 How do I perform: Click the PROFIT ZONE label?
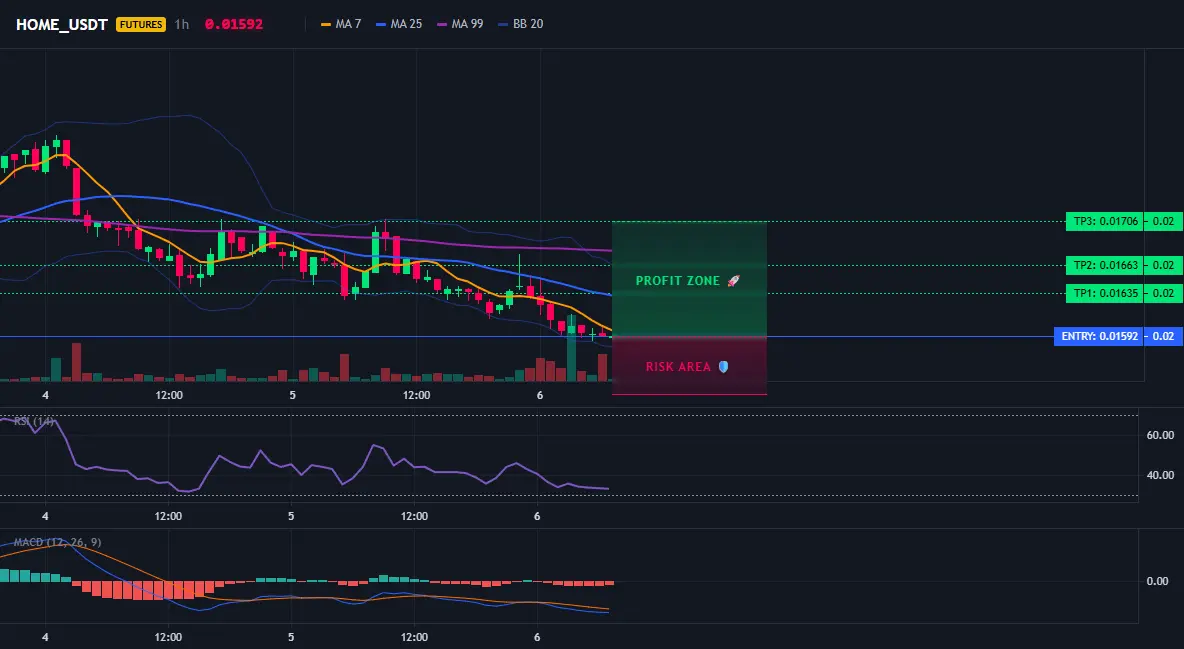678,281
